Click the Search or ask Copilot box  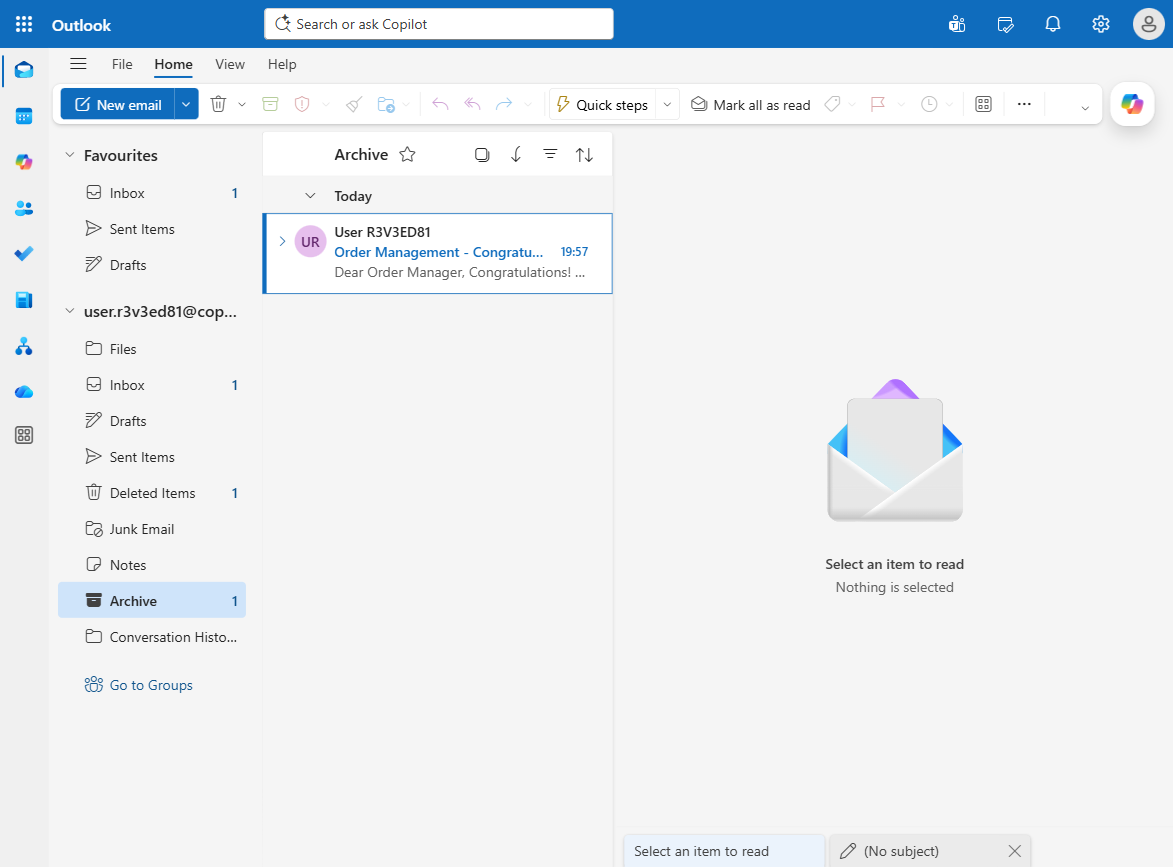[x=438, y=24]
